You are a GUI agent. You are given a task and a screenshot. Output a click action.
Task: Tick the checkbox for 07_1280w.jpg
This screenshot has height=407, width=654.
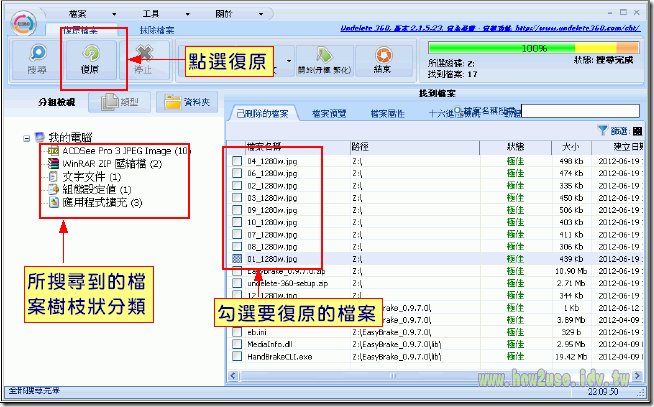[x=237, y=234]
